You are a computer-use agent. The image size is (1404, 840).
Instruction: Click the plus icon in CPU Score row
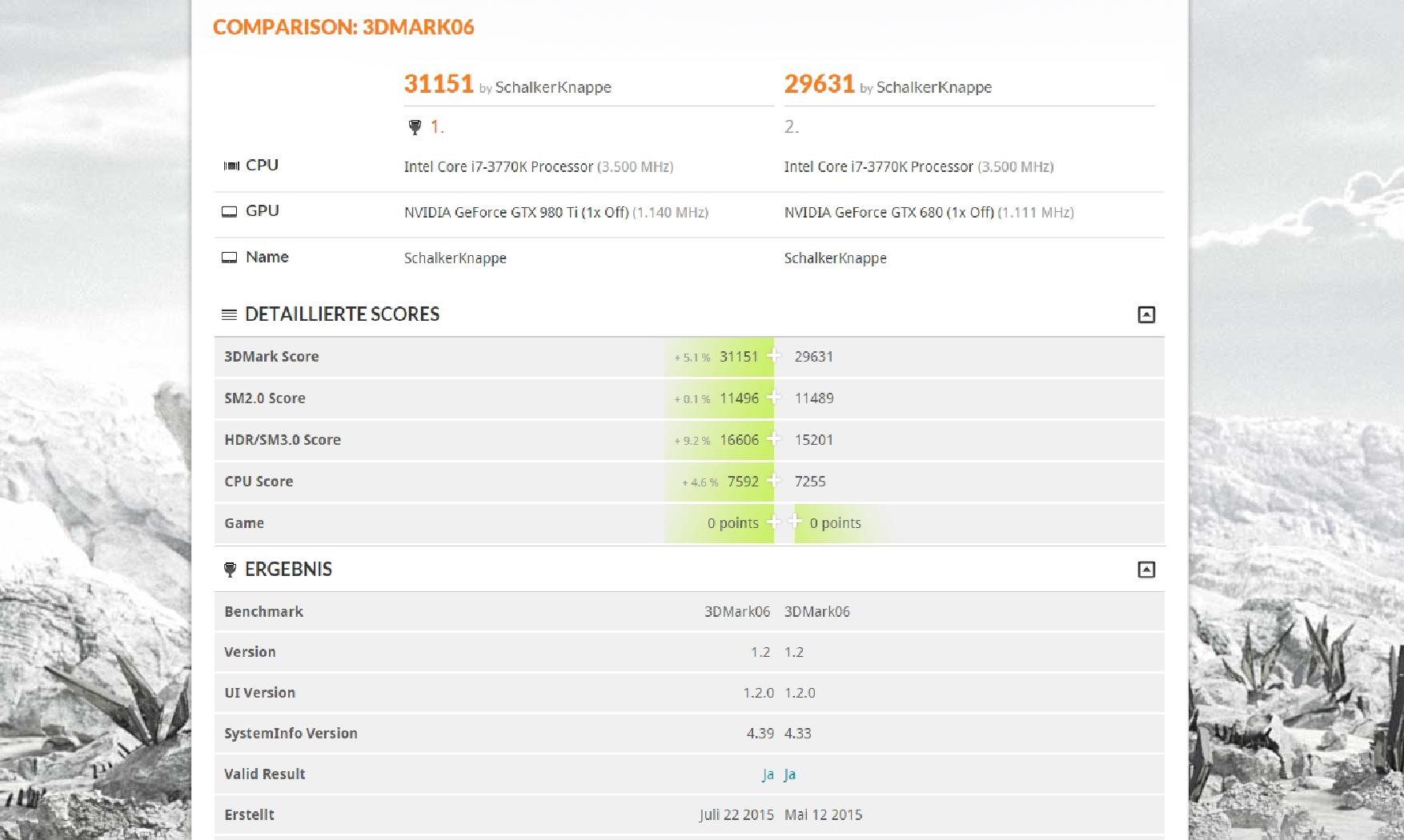[x=773, y=481]
